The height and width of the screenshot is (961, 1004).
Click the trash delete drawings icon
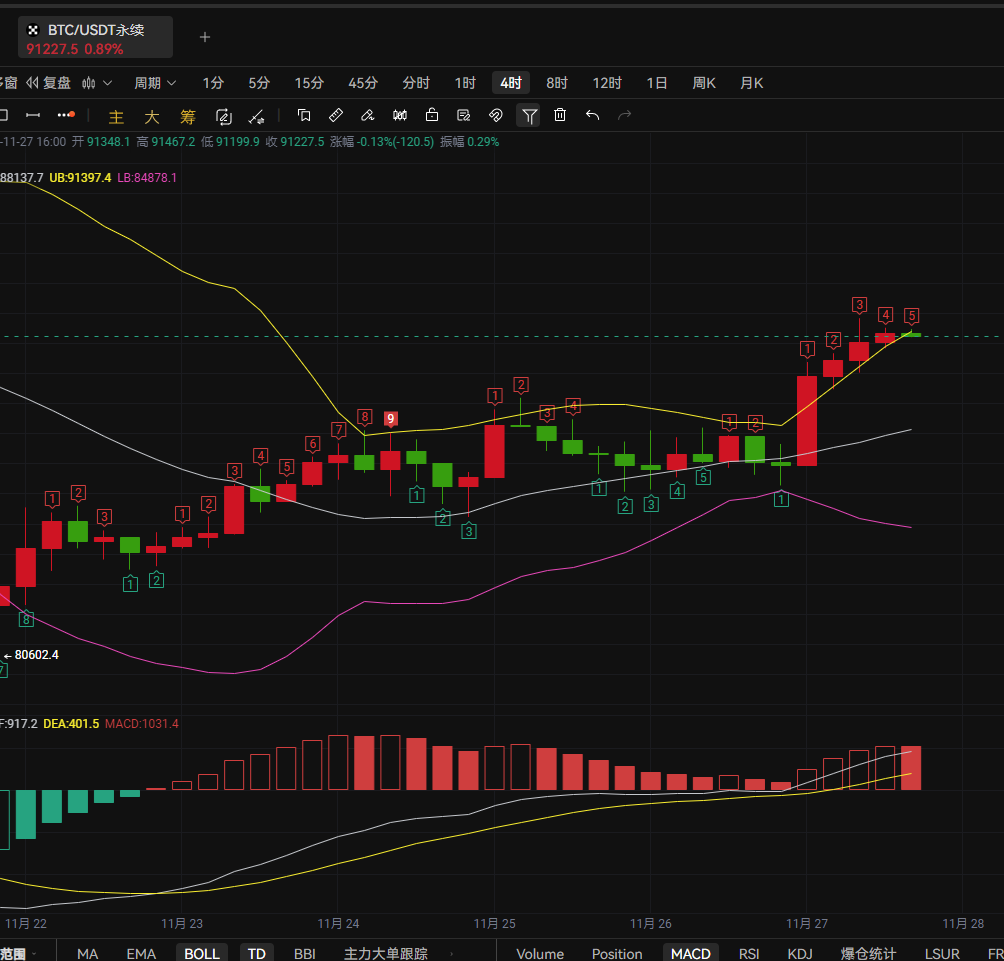[560, 115]
